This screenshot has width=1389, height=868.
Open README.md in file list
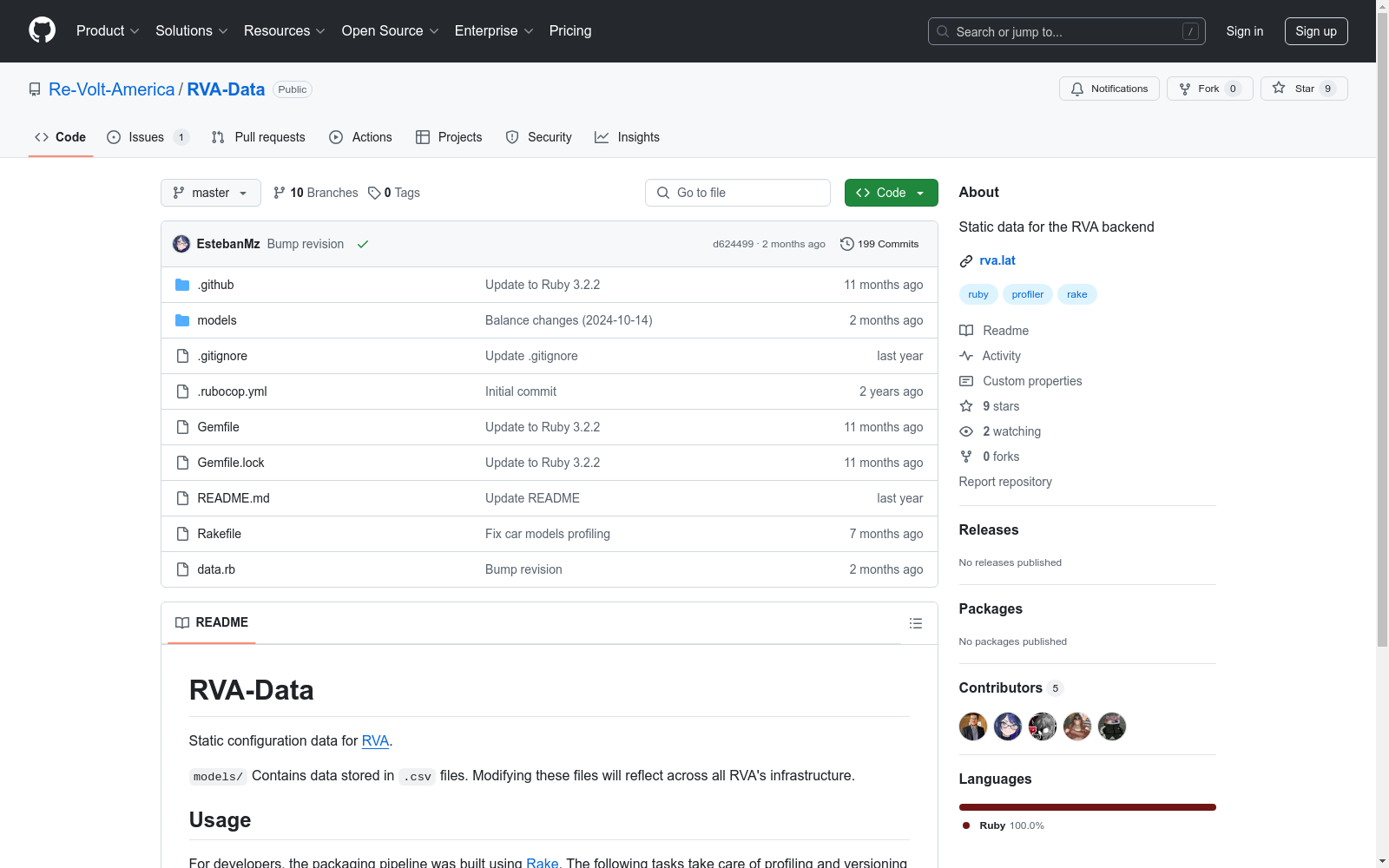point(234,498)
